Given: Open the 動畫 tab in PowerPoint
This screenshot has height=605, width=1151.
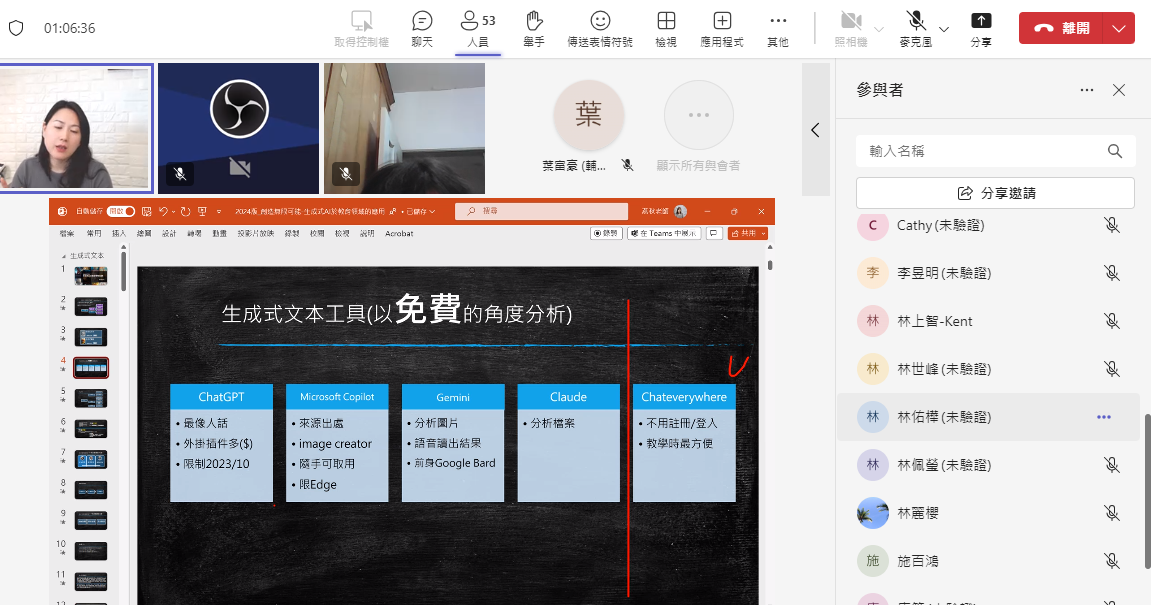Looking at the screenshot, I should [x=219, y=233].
